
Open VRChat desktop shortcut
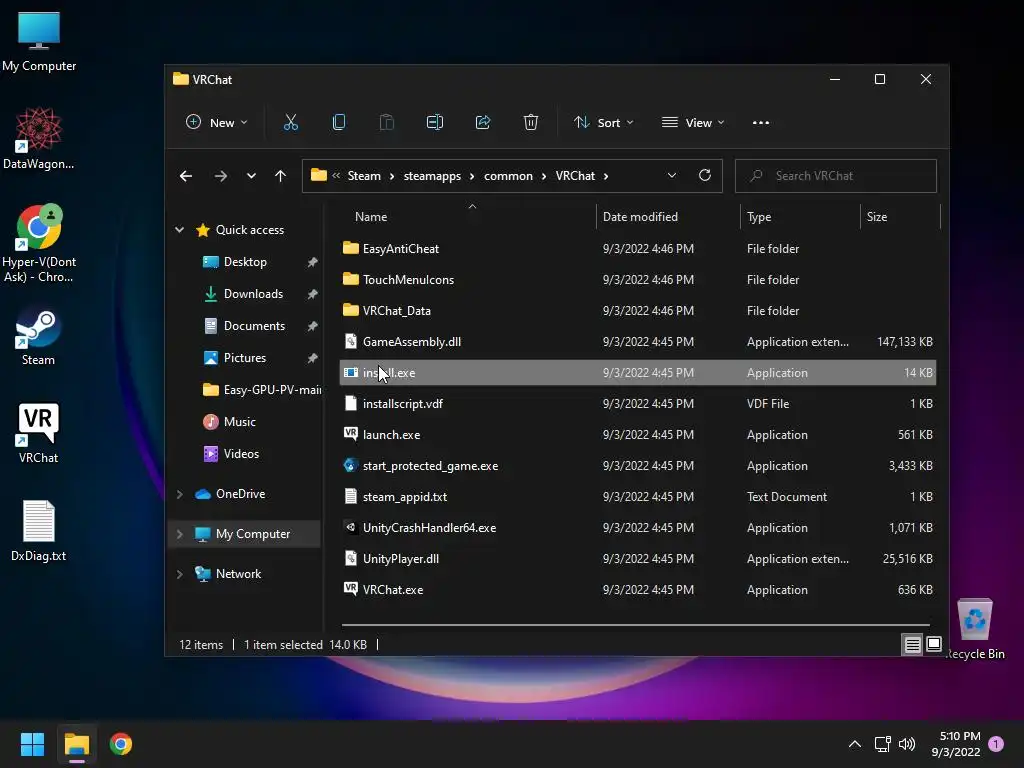click(38, 433)
